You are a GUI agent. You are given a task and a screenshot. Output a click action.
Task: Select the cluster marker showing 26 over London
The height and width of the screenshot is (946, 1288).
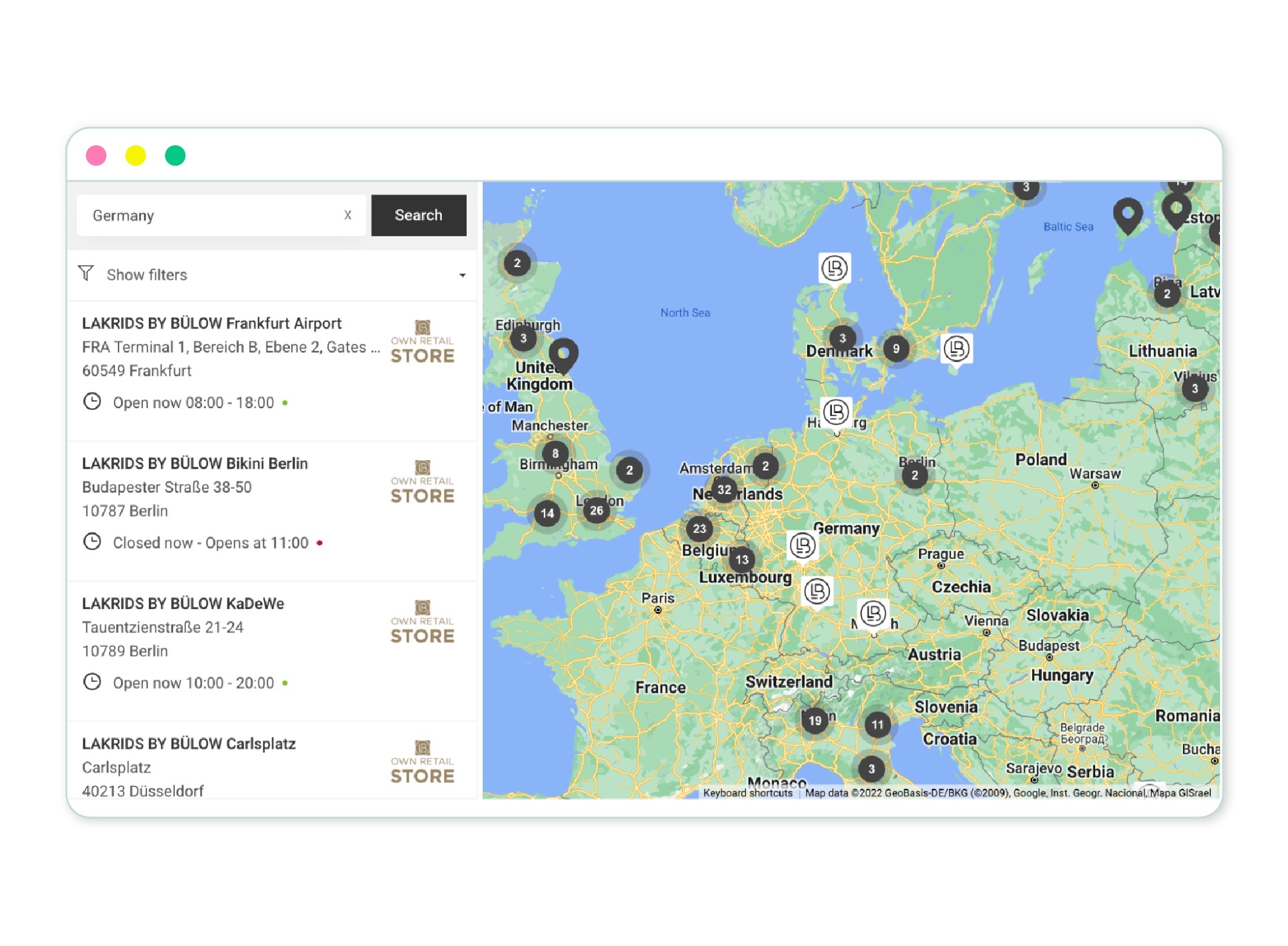596,510
